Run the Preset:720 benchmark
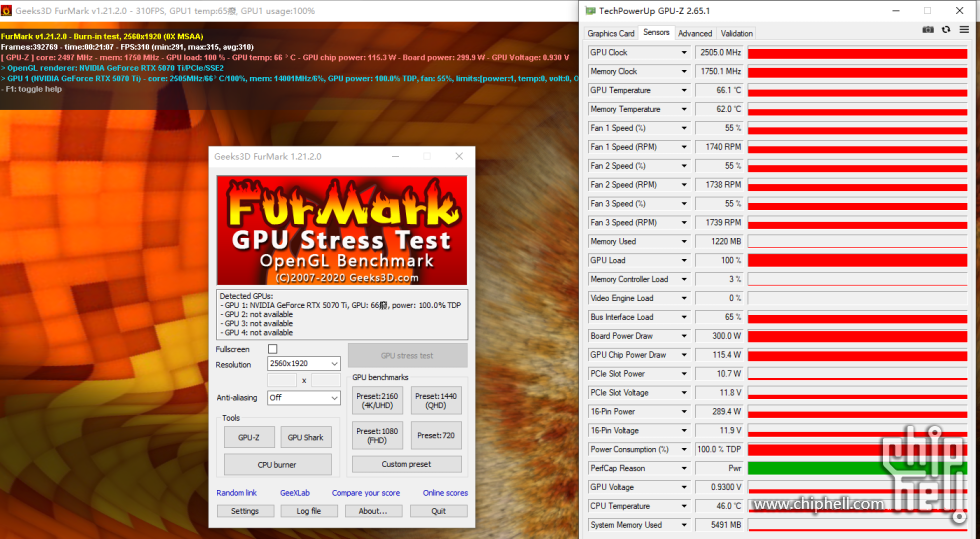This screenshot has height=539, width=980. pos(436,435)
